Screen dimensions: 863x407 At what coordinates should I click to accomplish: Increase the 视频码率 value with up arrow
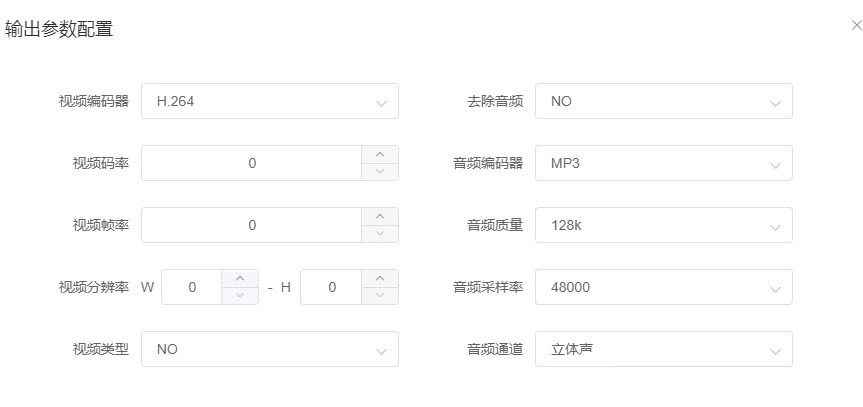tap(380, 154)
